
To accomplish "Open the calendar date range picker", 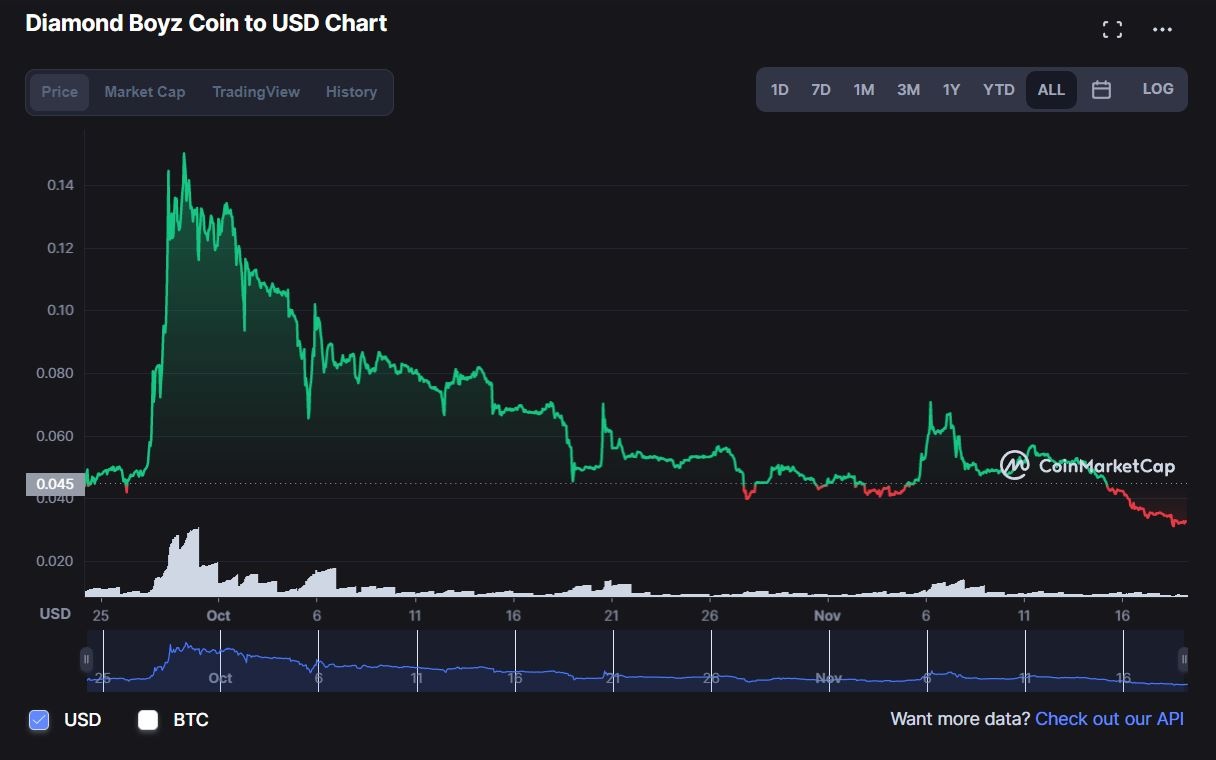I will coord(1101,90).
